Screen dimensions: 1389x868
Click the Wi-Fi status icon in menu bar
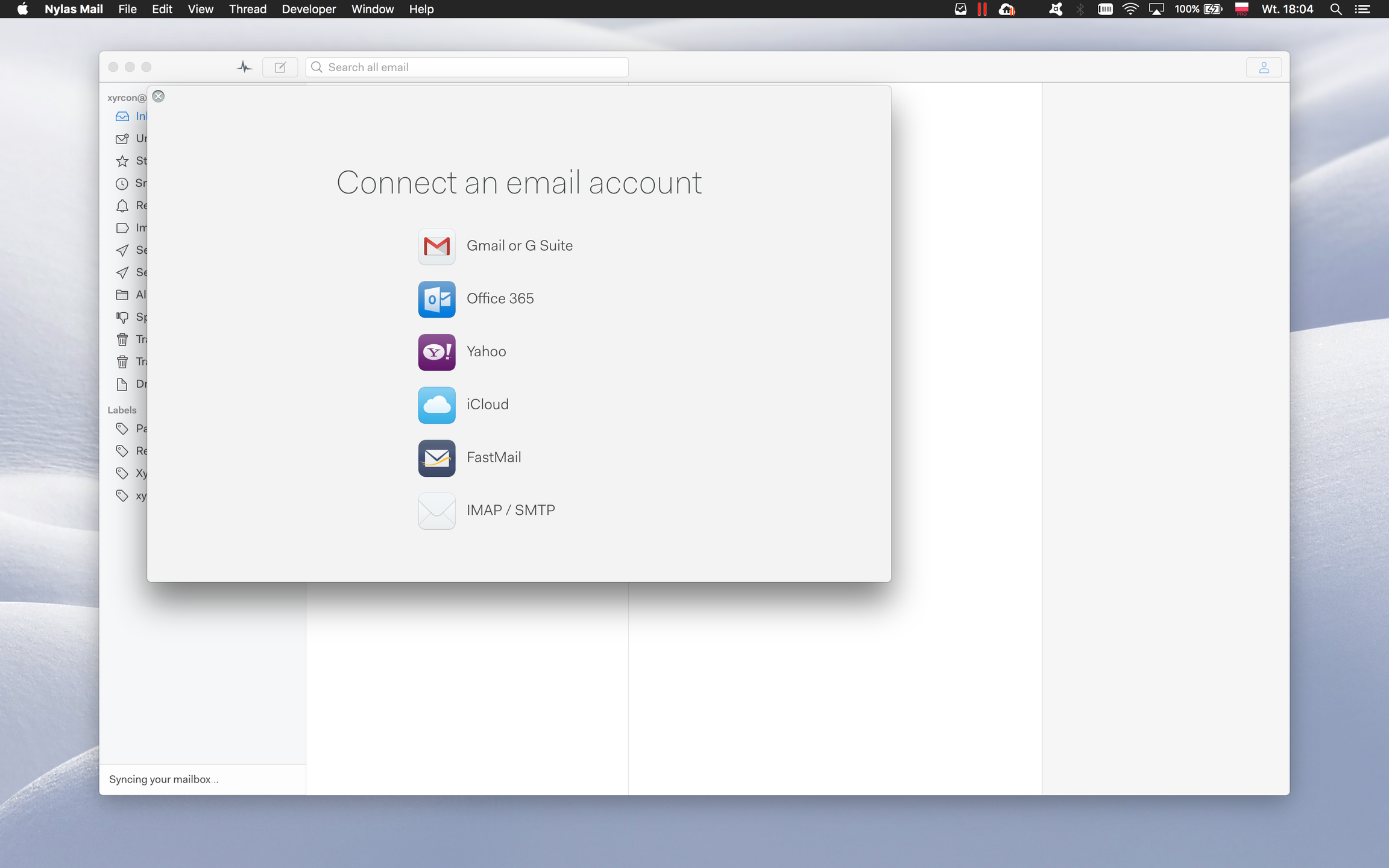(1130, 9)
